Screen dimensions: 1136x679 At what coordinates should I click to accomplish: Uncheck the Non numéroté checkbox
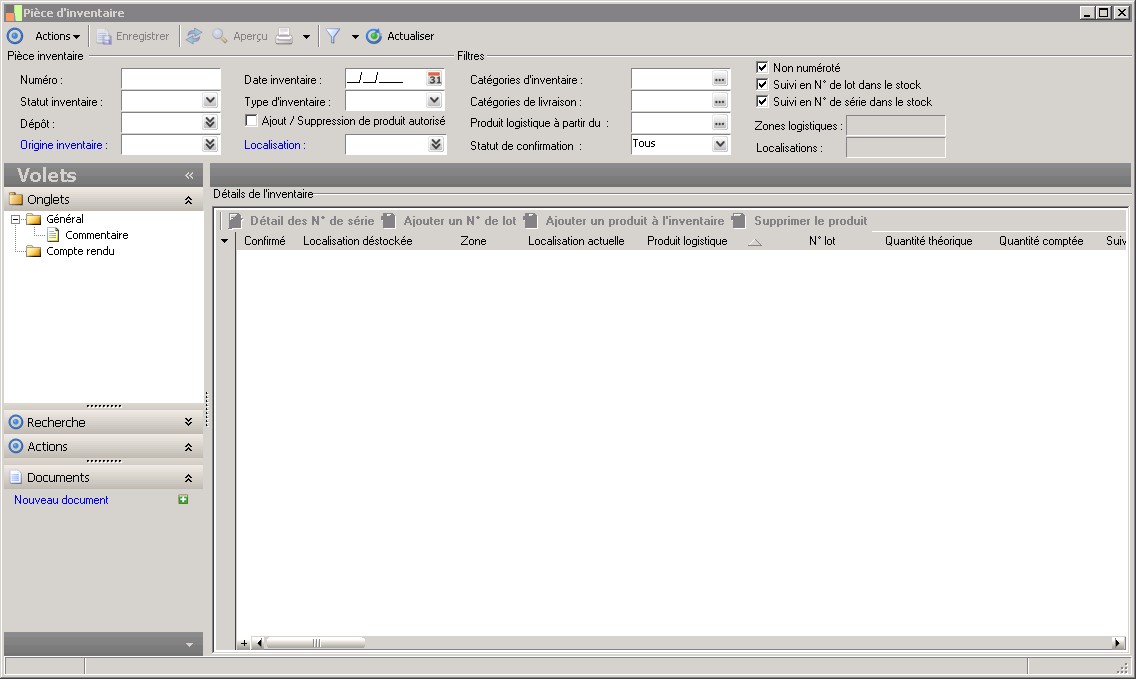pyautogui.click(x=762, y=67)
